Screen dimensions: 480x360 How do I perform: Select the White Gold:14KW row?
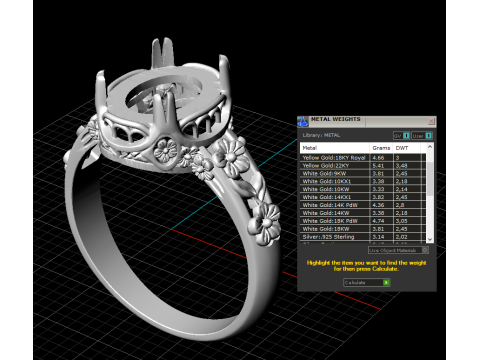point(363,213)
